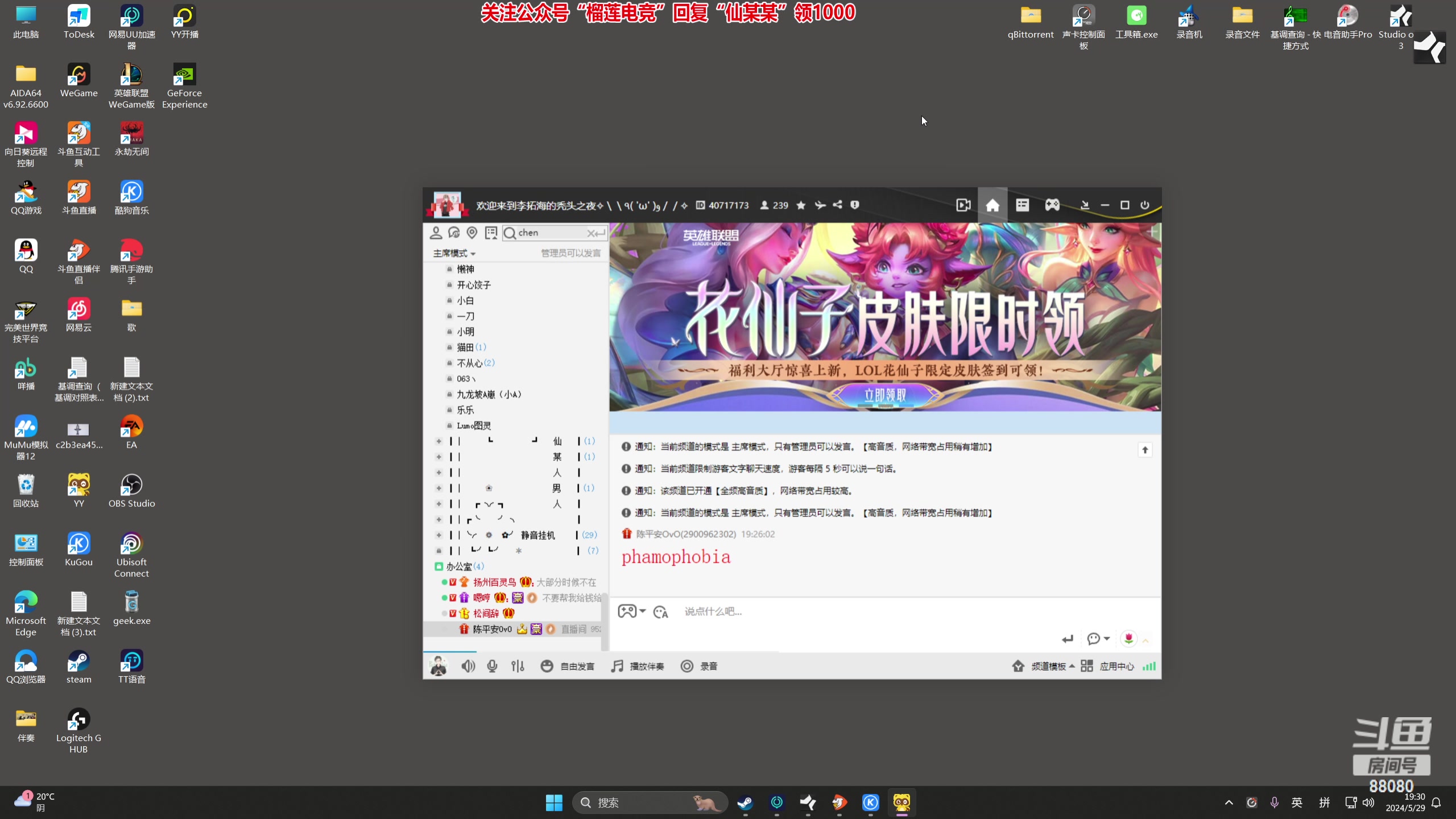Viewport: 1456px width, 819px height.
Task: Click the share icon next to channel ID
Action: pyautogui.click(x=837, y=205)
